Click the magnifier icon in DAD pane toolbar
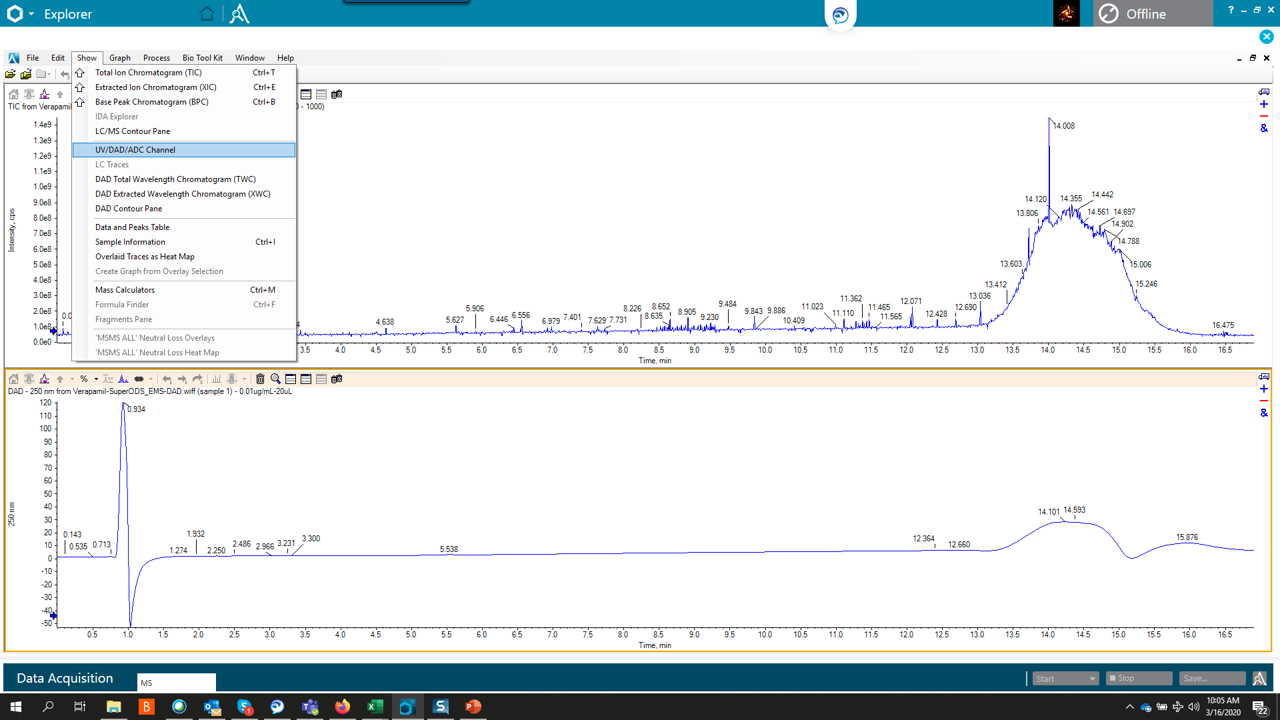Screen dimensions: 1280x720 [x=275, y=379]
